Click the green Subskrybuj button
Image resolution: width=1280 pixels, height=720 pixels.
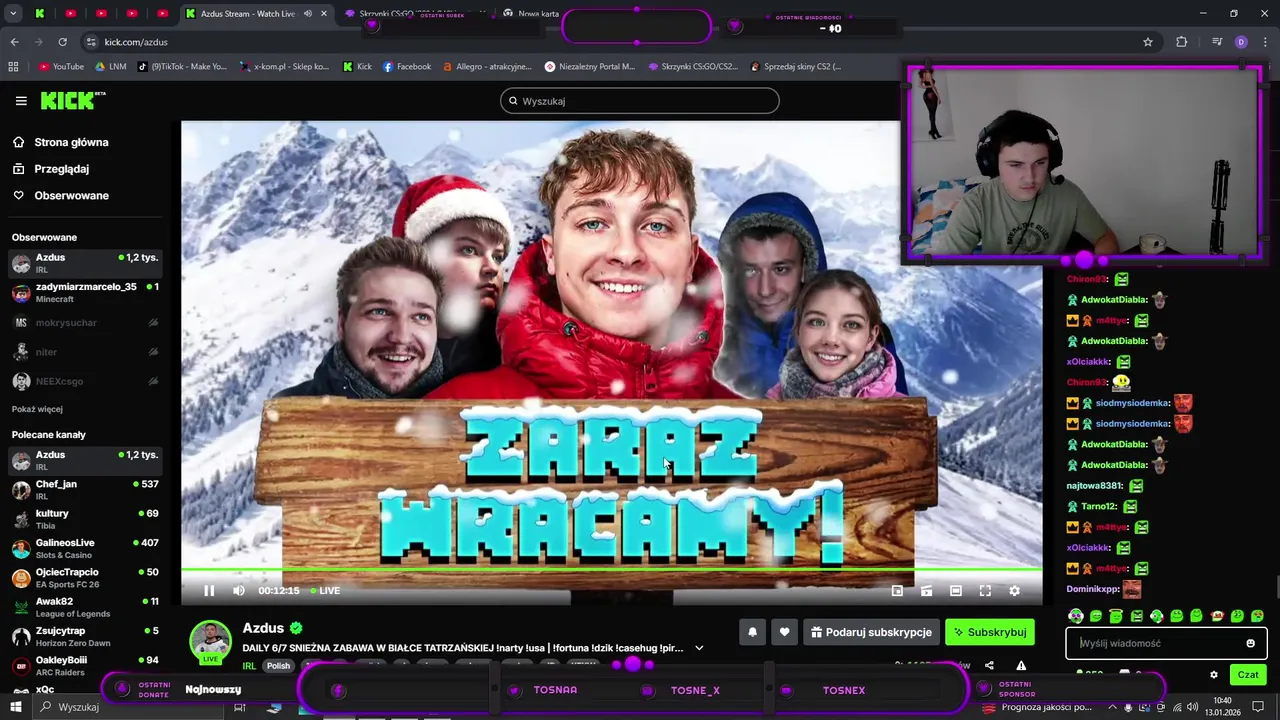pos(990,632)
